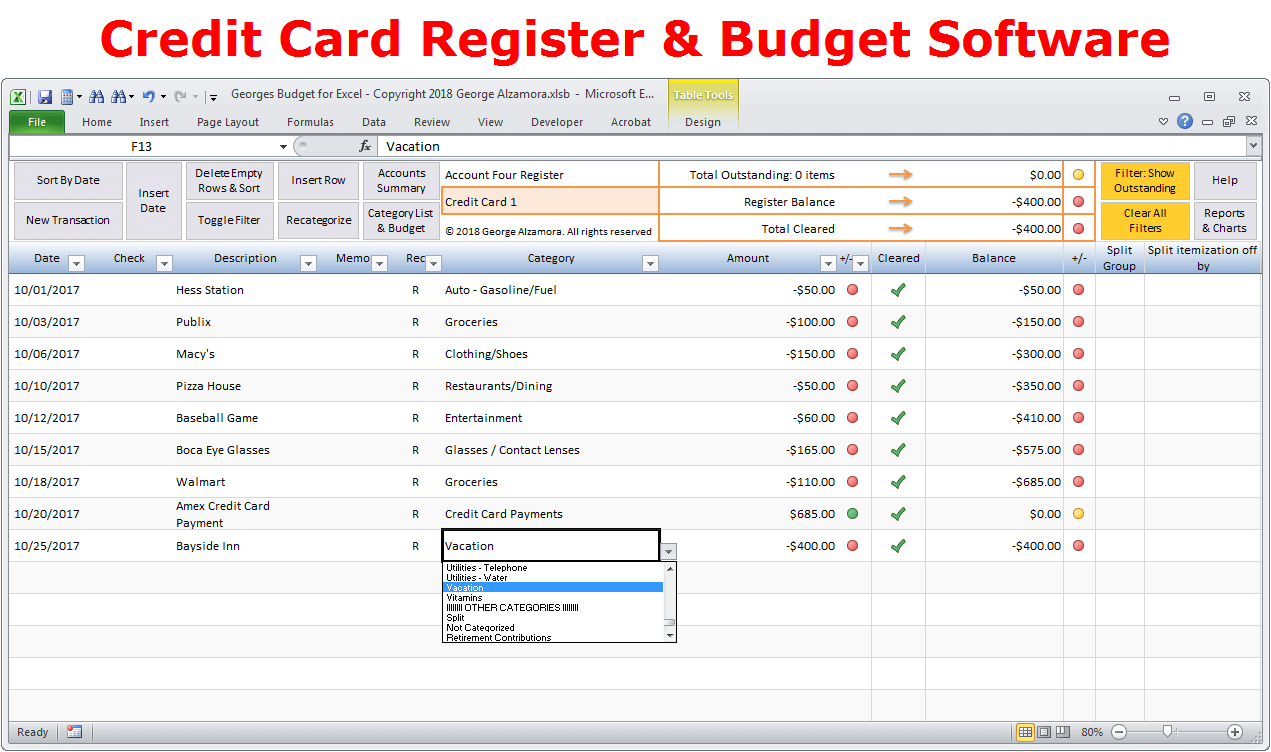Click the Page Layout view icon in status bar
This screenshot has width=1271, height=752.
coord(1044,732)
